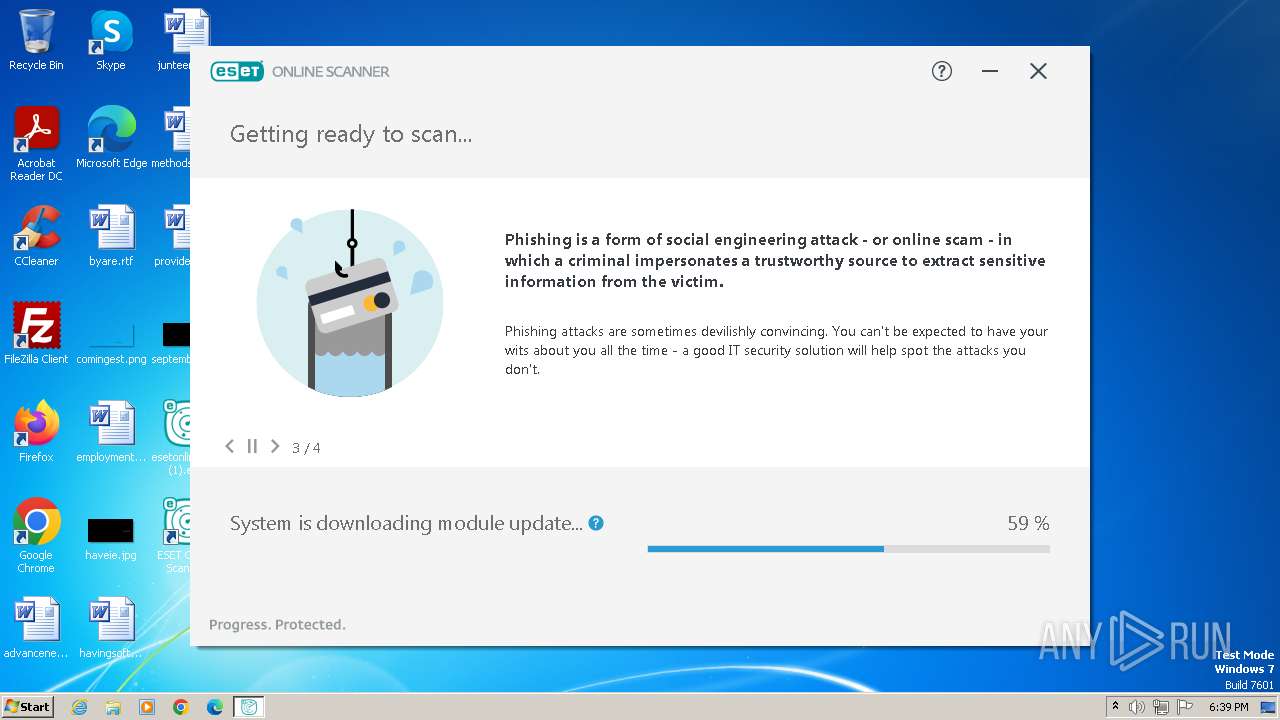Open the Recycle Bin desktop icon
The image size is (1280, 720).
tap(36, 41)
